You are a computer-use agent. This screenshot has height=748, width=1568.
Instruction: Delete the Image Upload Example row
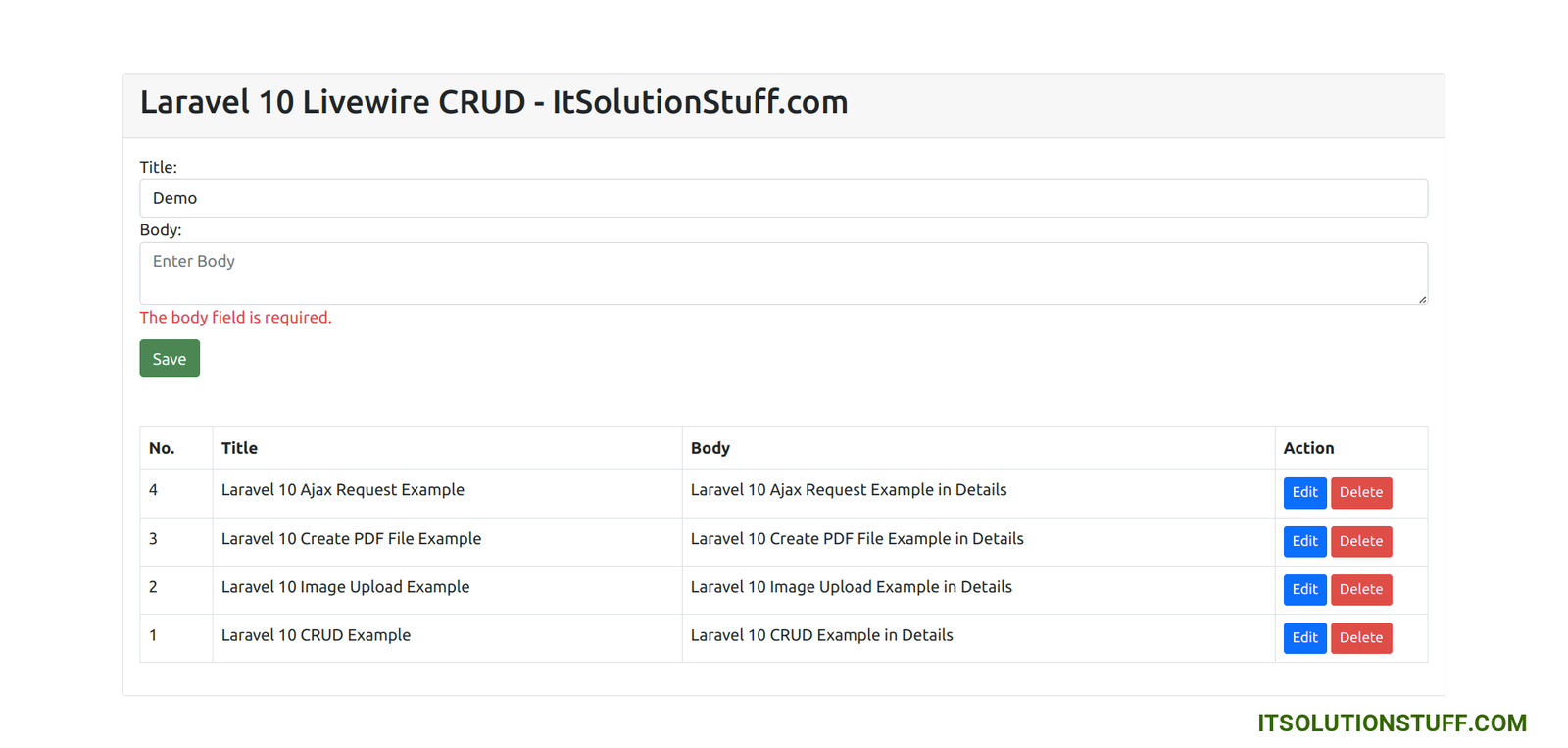[1360, 589]
